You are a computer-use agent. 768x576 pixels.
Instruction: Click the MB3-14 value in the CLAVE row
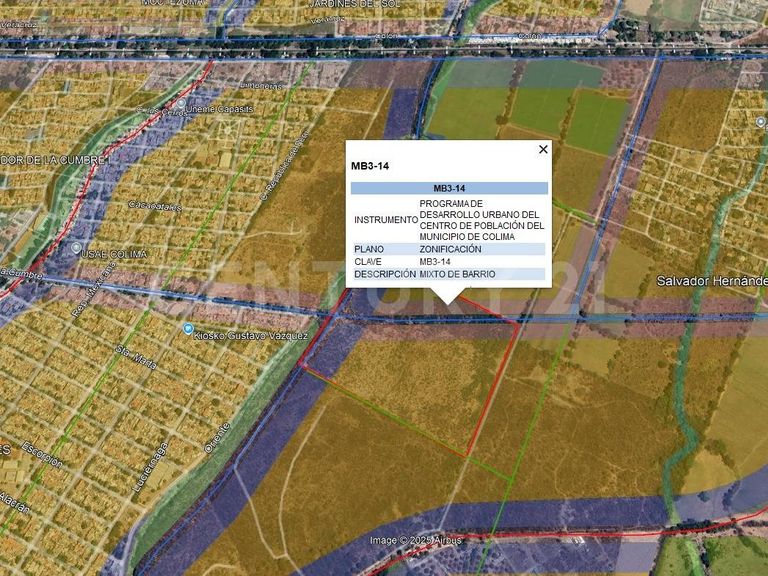click(x=434, y=262)
